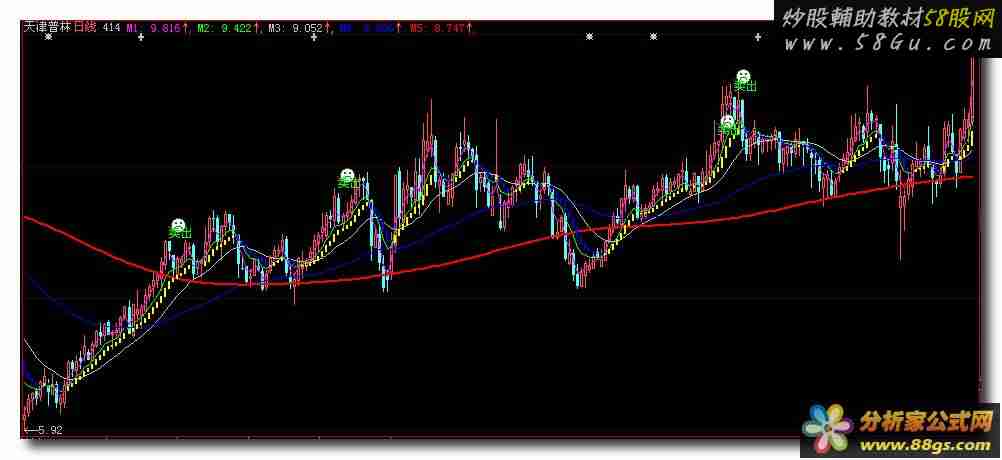Open the + info marker below the M1 value
The height and width of the screenshot is (460, 1002).
click(141, 38)
